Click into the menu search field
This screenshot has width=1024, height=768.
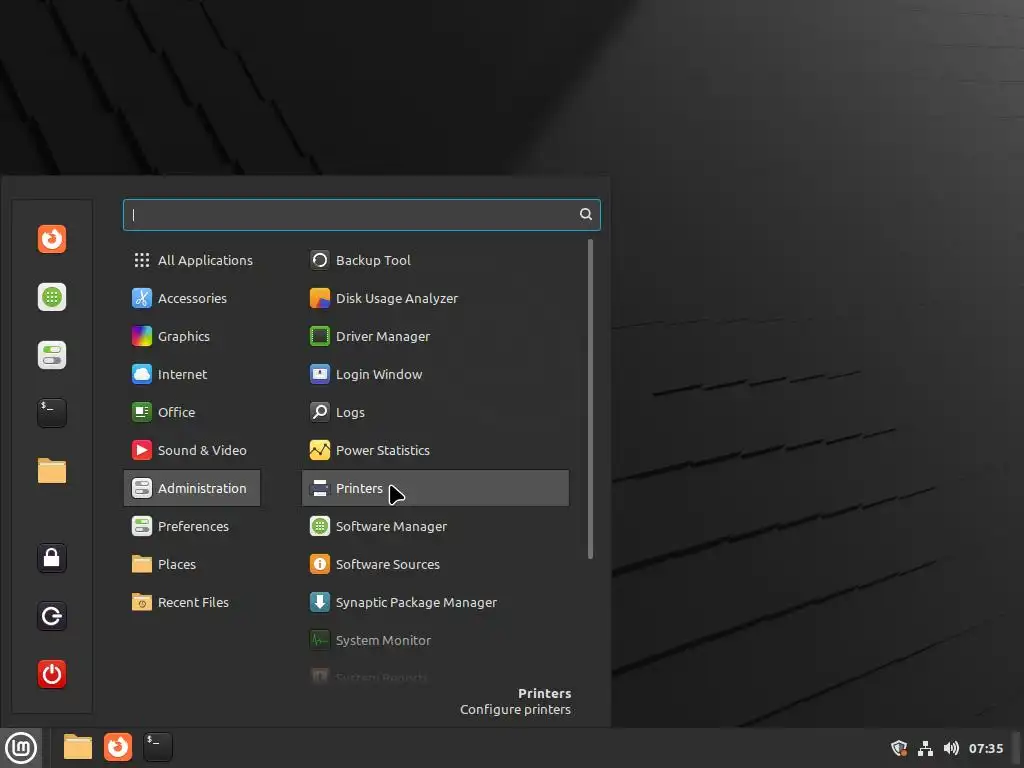click(x=361, y=215)
